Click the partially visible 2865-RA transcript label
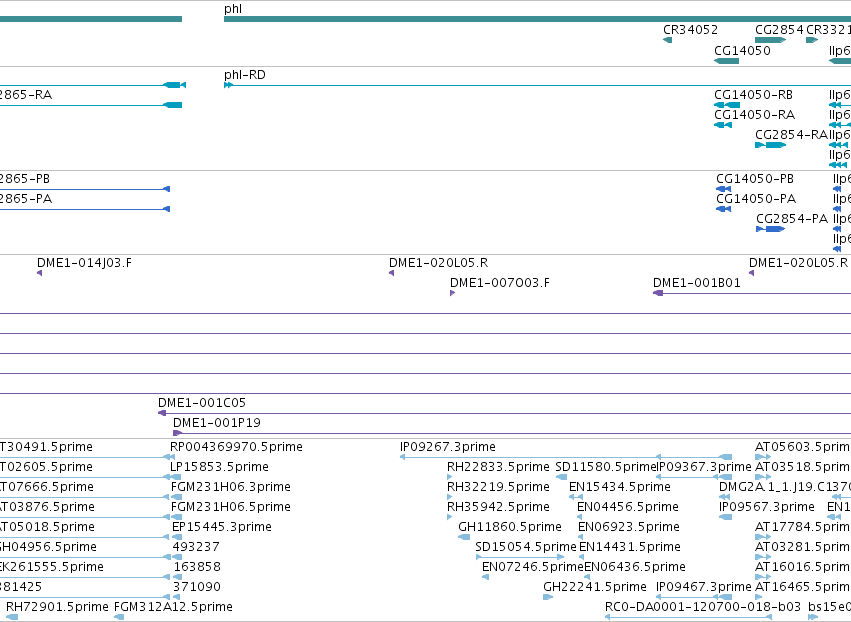This screenshot has width=851, height=622. [x=26, y=95]
